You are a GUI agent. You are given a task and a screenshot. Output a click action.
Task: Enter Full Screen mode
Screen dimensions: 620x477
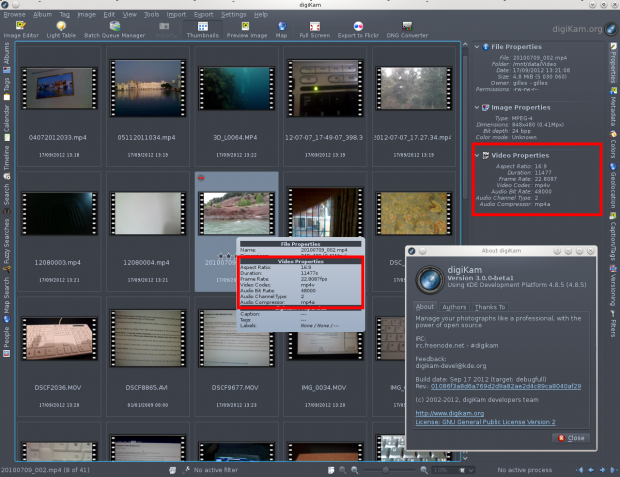pyautogui.click(x=315, y=30)
